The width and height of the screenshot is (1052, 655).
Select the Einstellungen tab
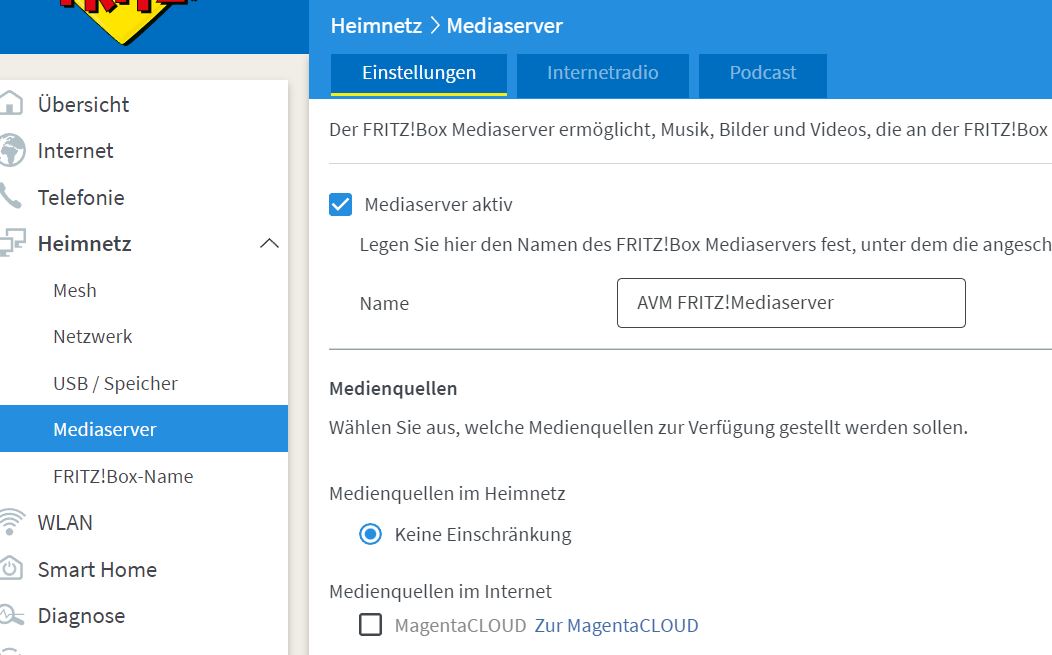418,72
